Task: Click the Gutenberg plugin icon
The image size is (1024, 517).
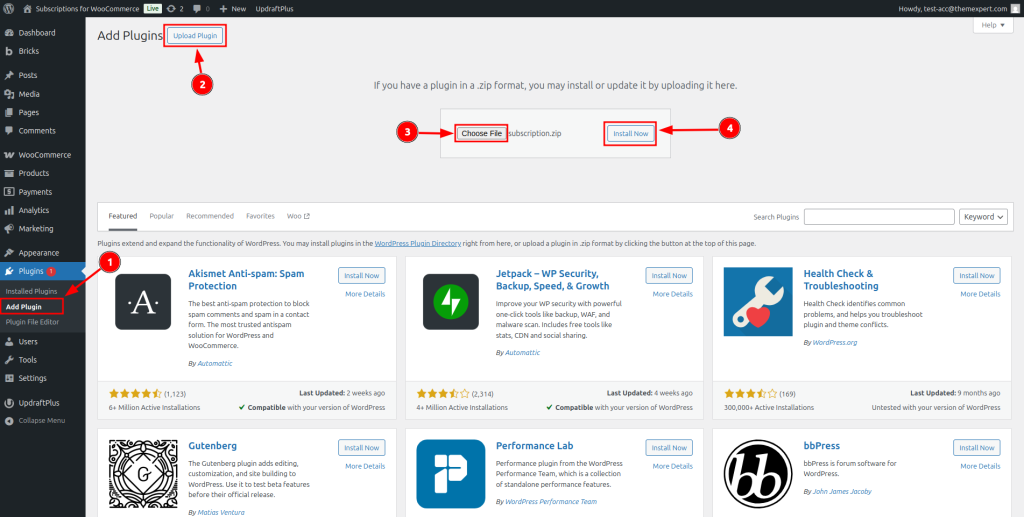Action: [x=143, y=474]
